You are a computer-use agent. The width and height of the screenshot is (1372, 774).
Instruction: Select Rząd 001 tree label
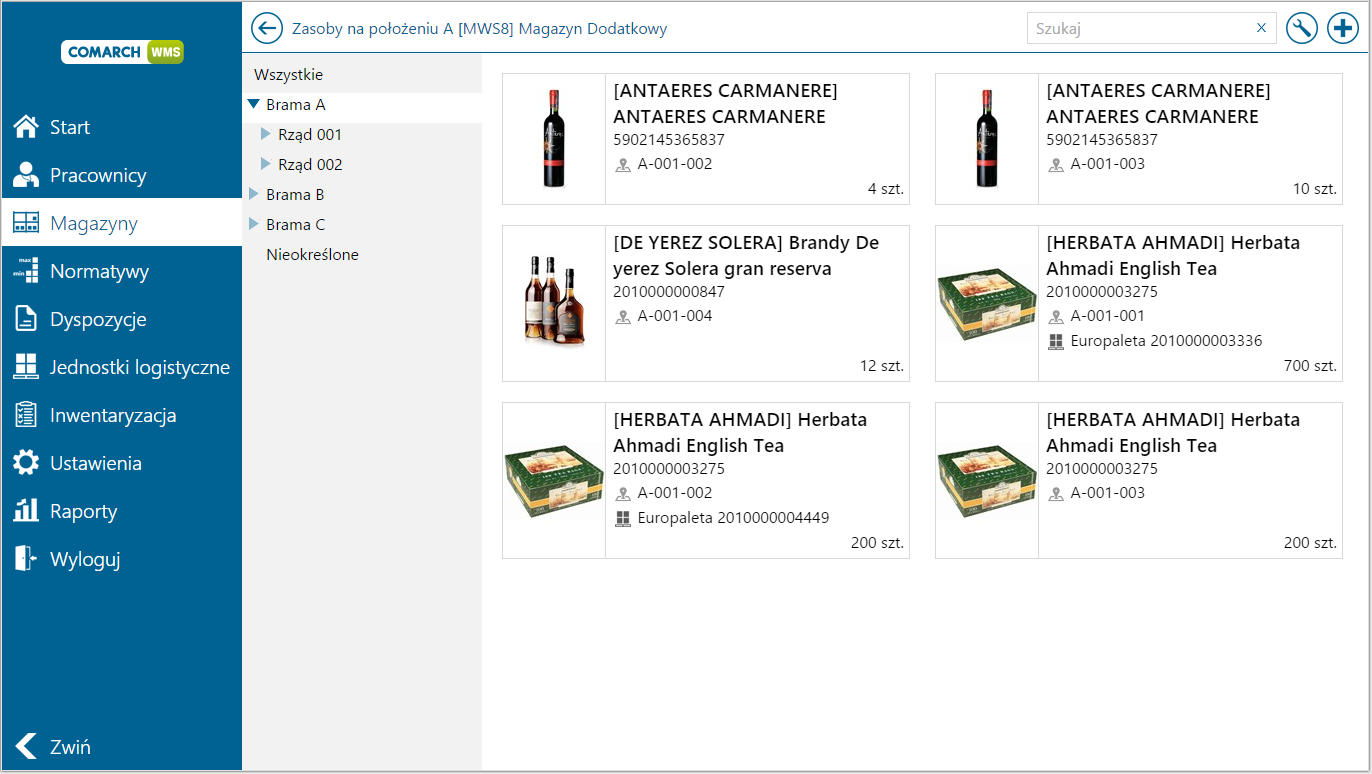click(x=310, y=134)
